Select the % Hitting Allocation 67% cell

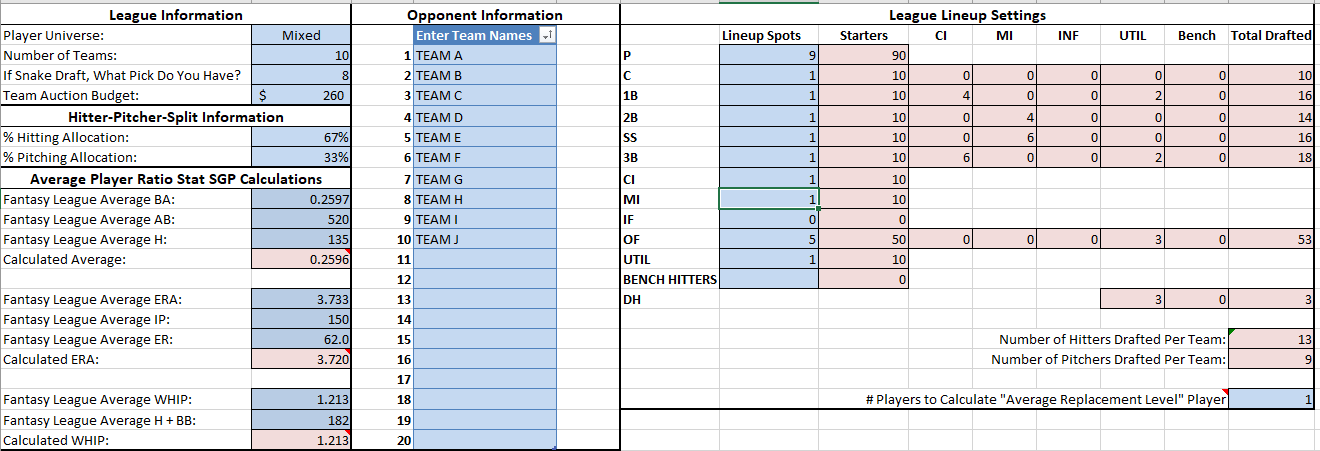pyautogui.click(x=301, y=137)
